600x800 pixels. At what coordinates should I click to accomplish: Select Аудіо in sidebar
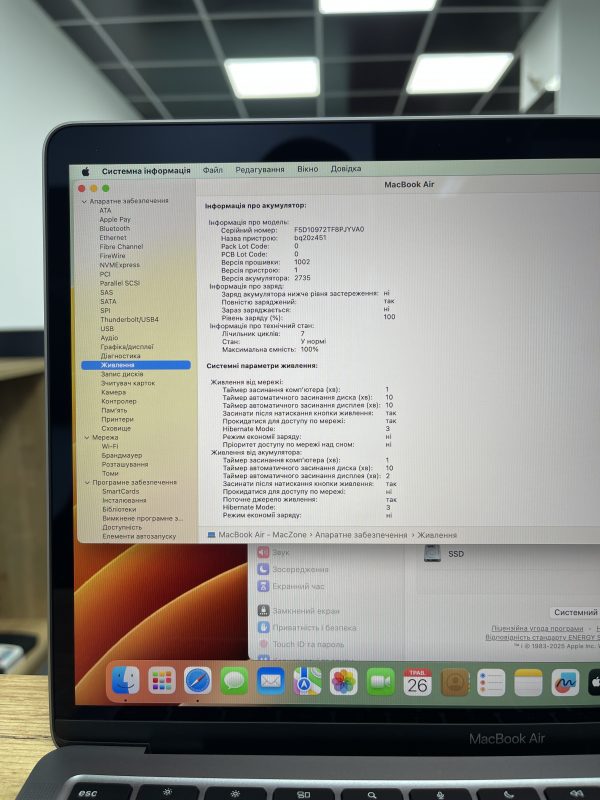(x=109, y=338)
